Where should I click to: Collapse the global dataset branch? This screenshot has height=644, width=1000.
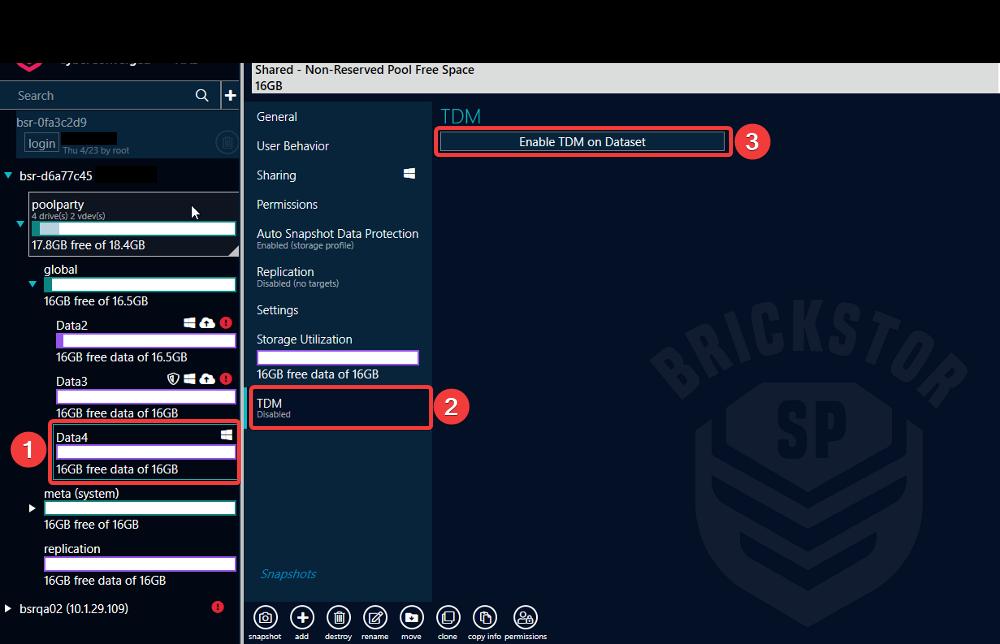click(30, 283)
